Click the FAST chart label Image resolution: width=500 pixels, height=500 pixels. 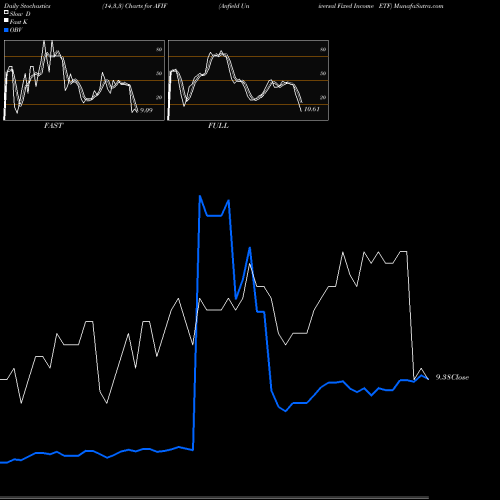coord(54,125)
